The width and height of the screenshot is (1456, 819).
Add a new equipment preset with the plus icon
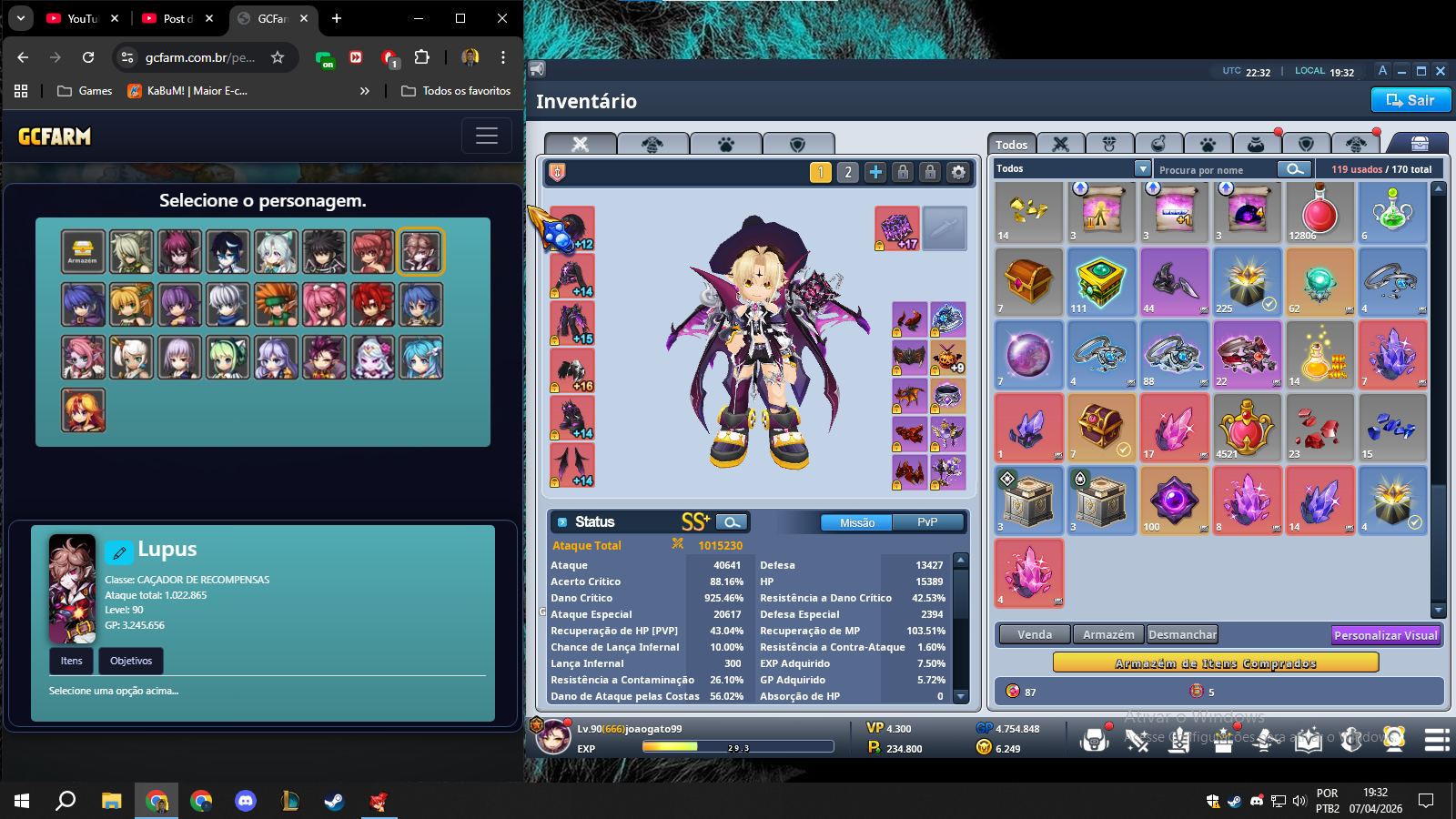875,172
